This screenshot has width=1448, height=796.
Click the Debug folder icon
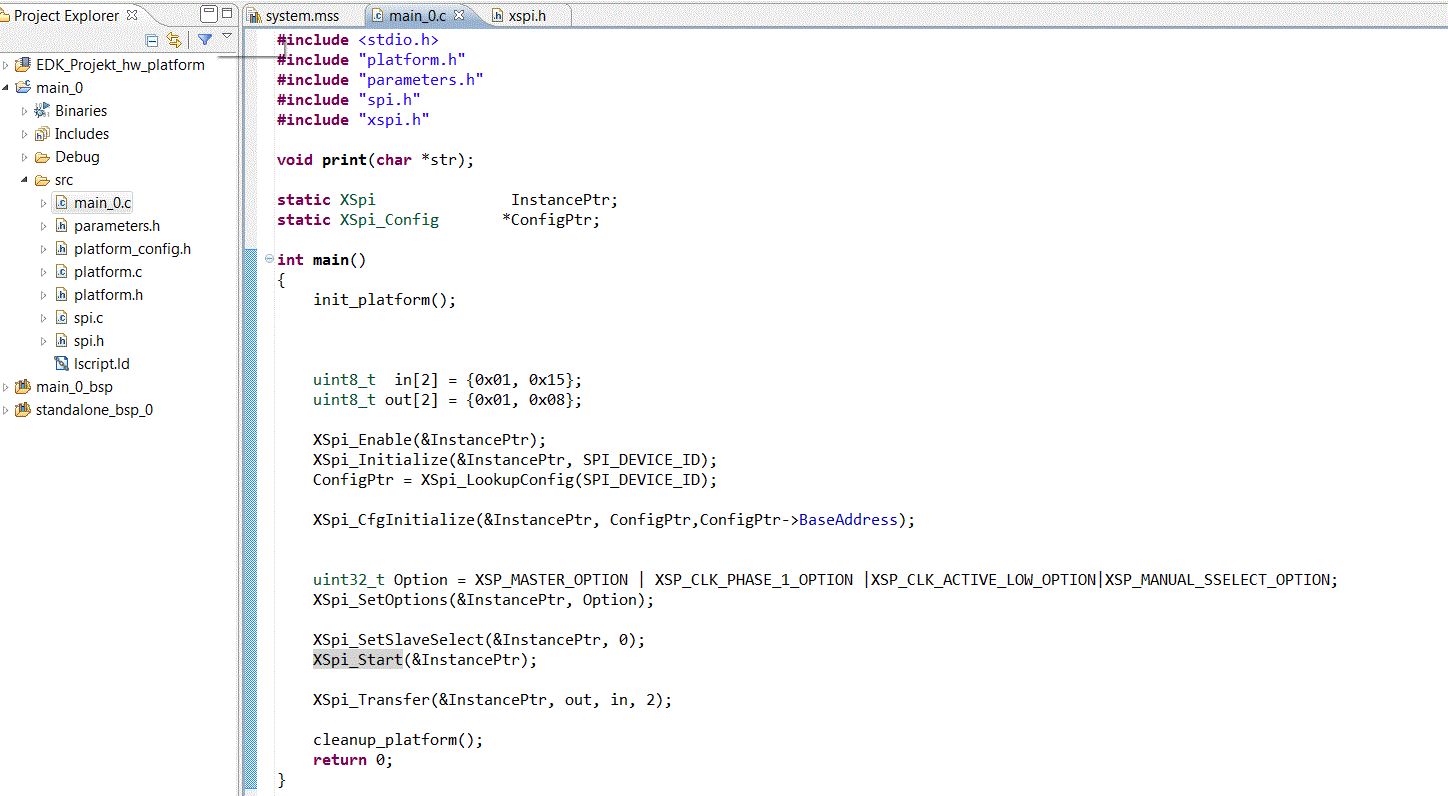42,157
